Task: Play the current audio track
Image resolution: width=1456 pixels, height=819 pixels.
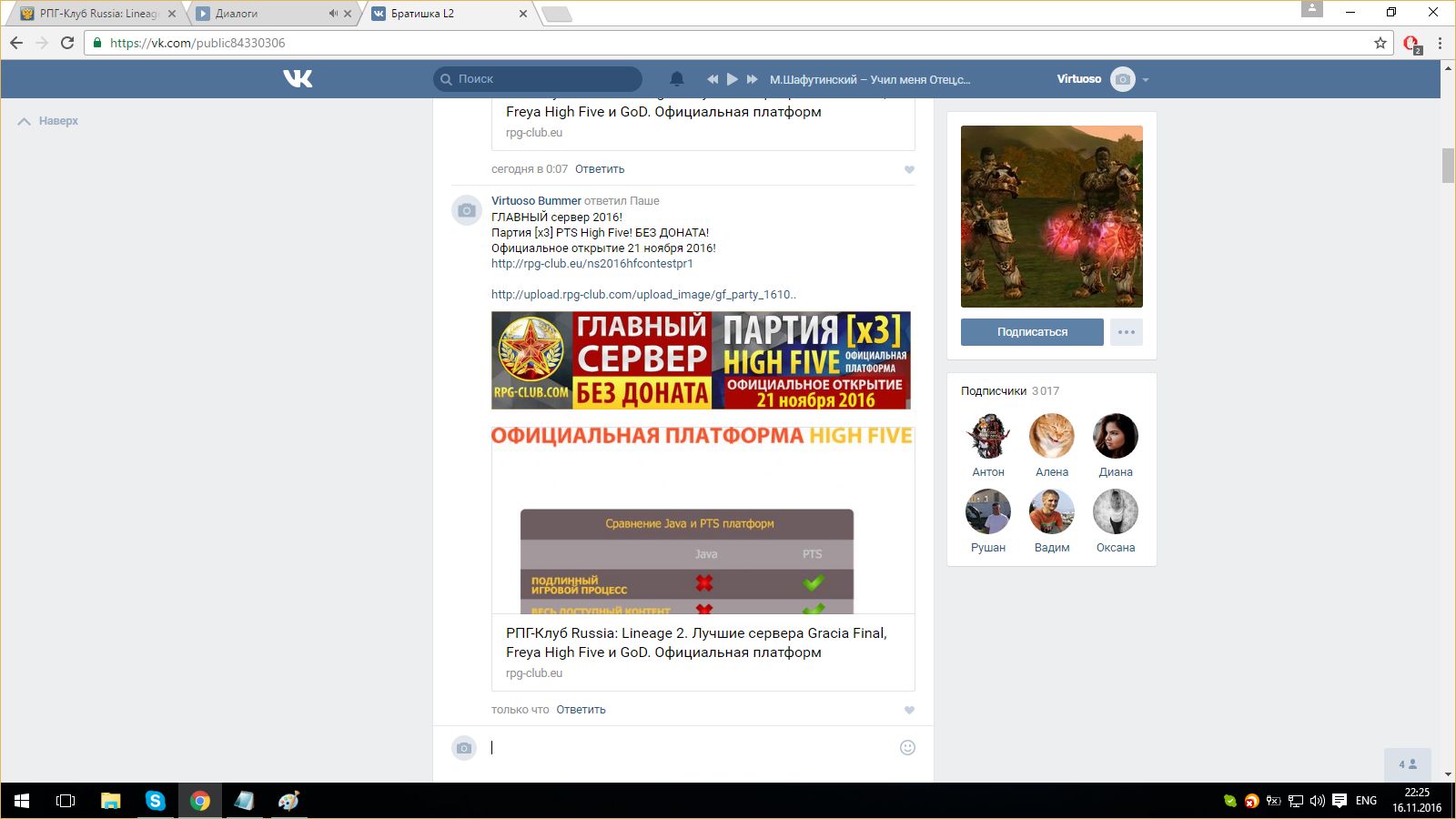Action: [x=733, y=79]
